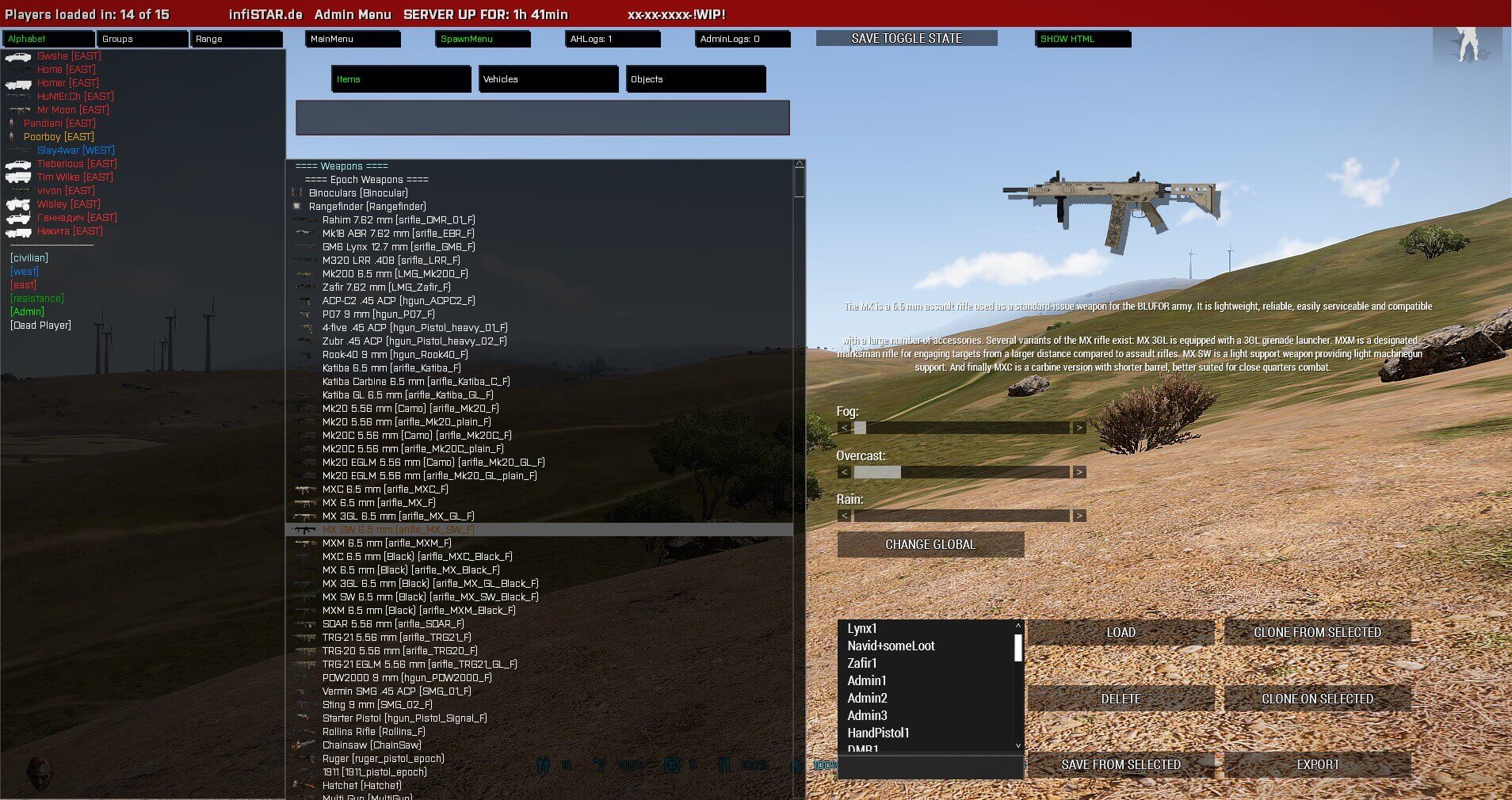Click the vehicle icon beside Никита [EAST]
1512x800 pixels.
17,231
